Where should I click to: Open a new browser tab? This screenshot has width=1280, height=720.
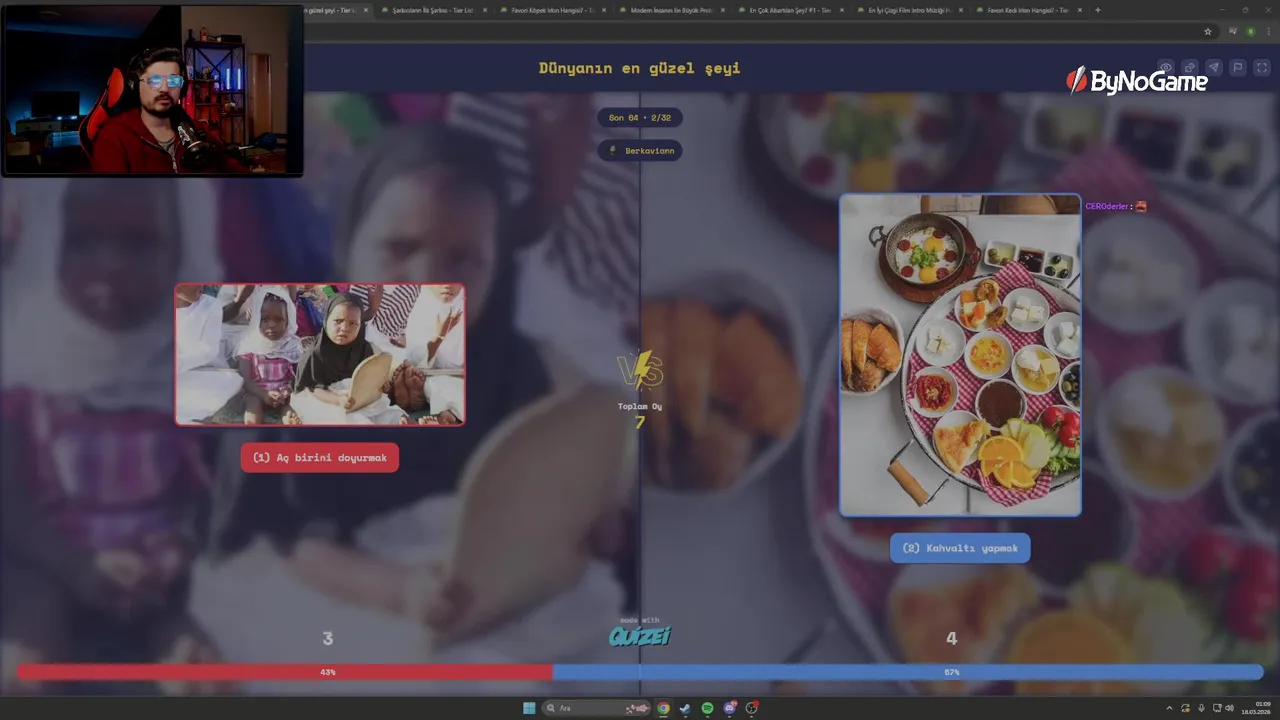1098,10
